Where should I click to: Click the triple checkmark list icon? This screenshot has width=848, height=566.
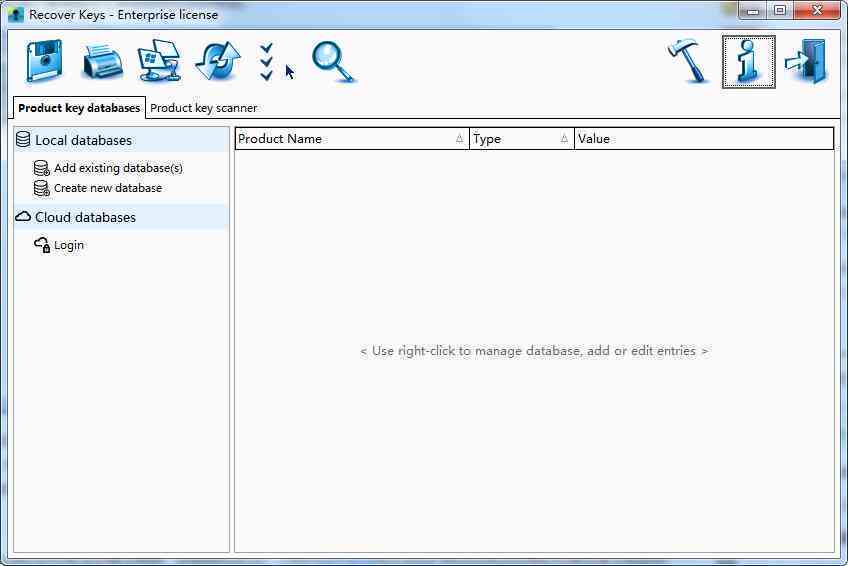(x=266, y=62)
